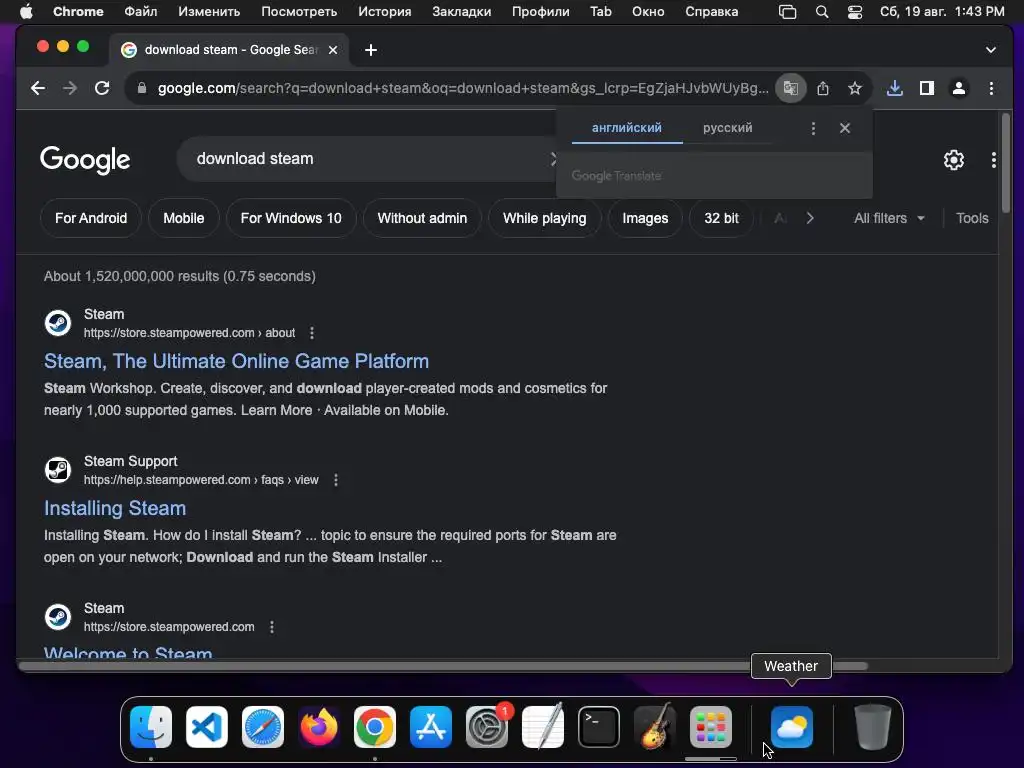Open System Settings from the dock

[x=487, y=727]
